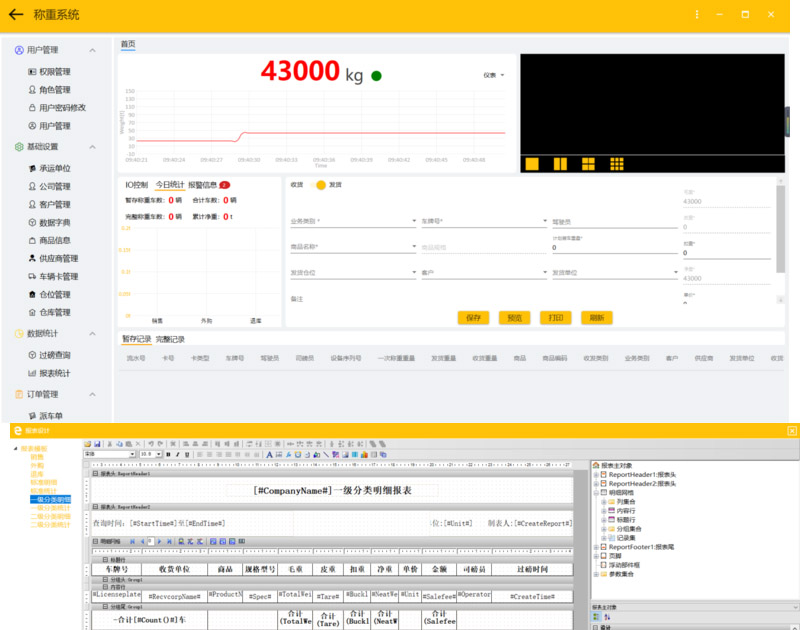
Task: Select 一级分类明细 in report template tree
Action: tap(50, 498)
